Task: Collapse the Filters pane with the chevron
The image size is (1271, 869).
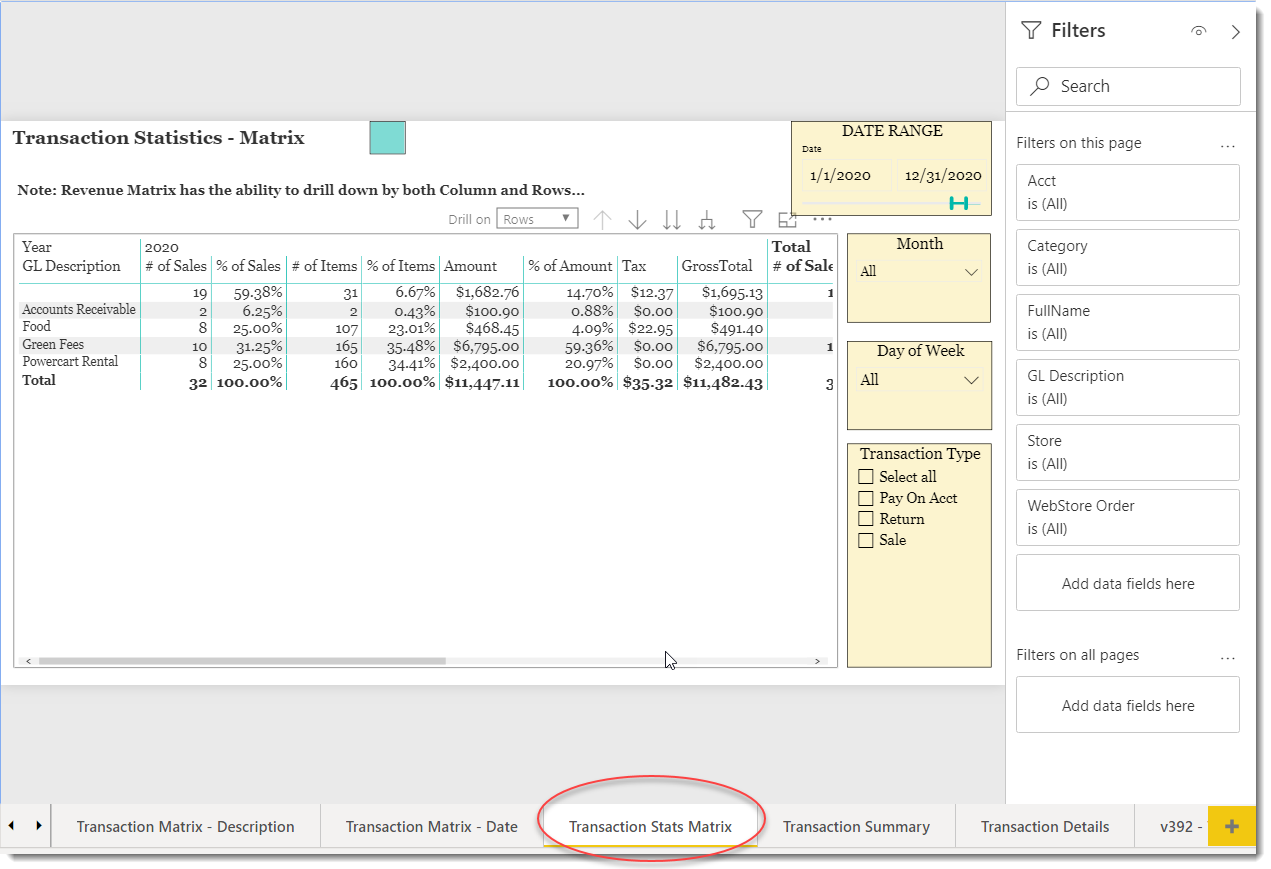Action: (x=1236, y=31)
